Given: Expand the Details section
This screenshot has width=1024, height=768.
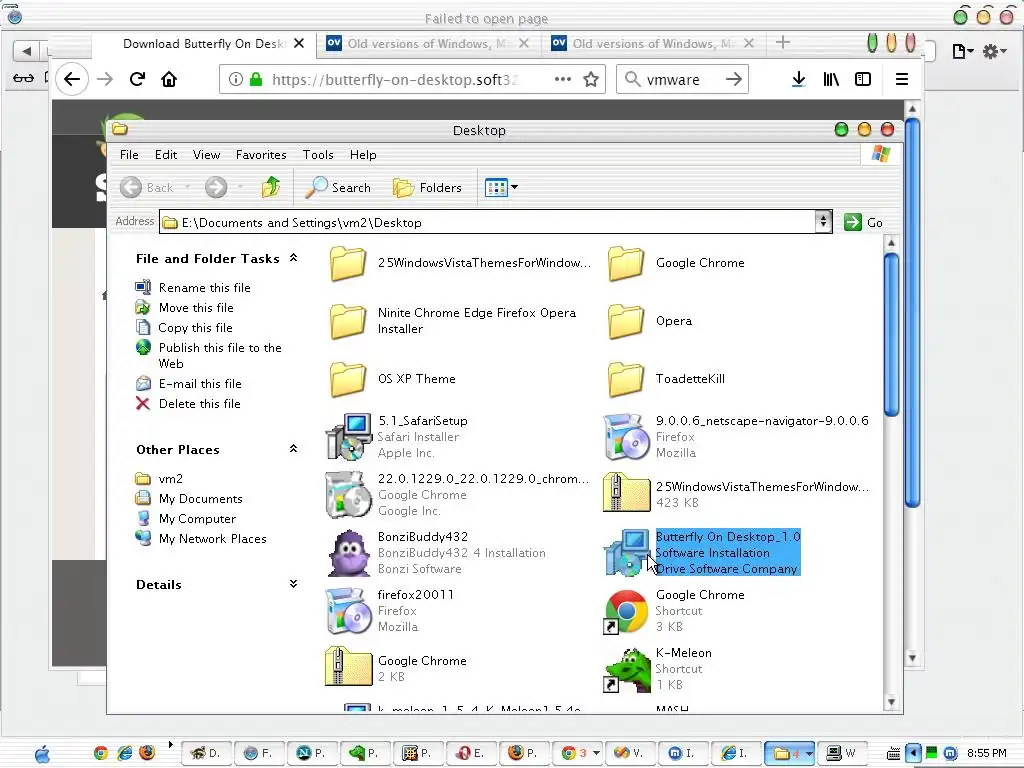Looking at the screenshot, I should point(293,584).
